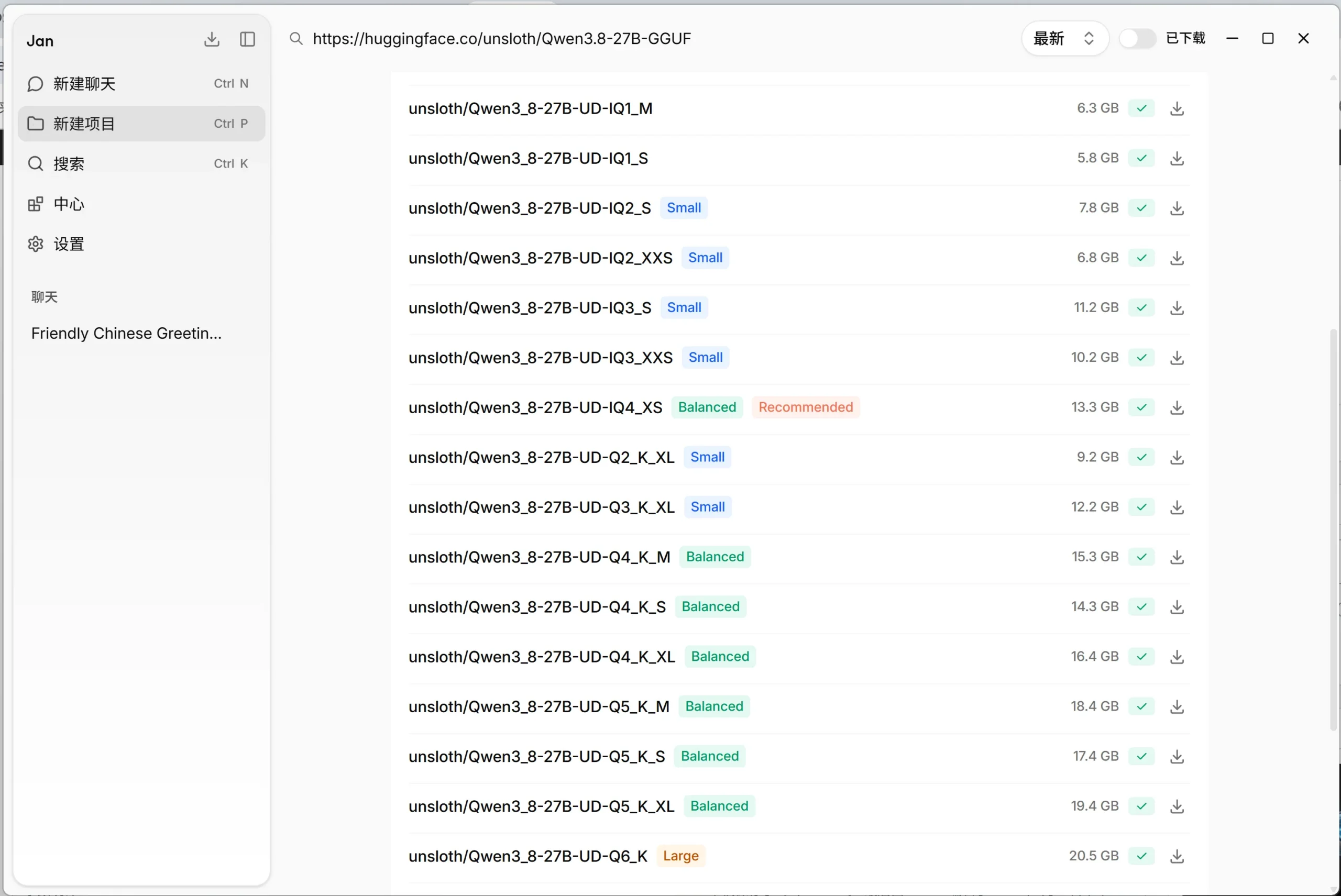Download the UD-IQ4_XS model

(x=1177, y=407)
